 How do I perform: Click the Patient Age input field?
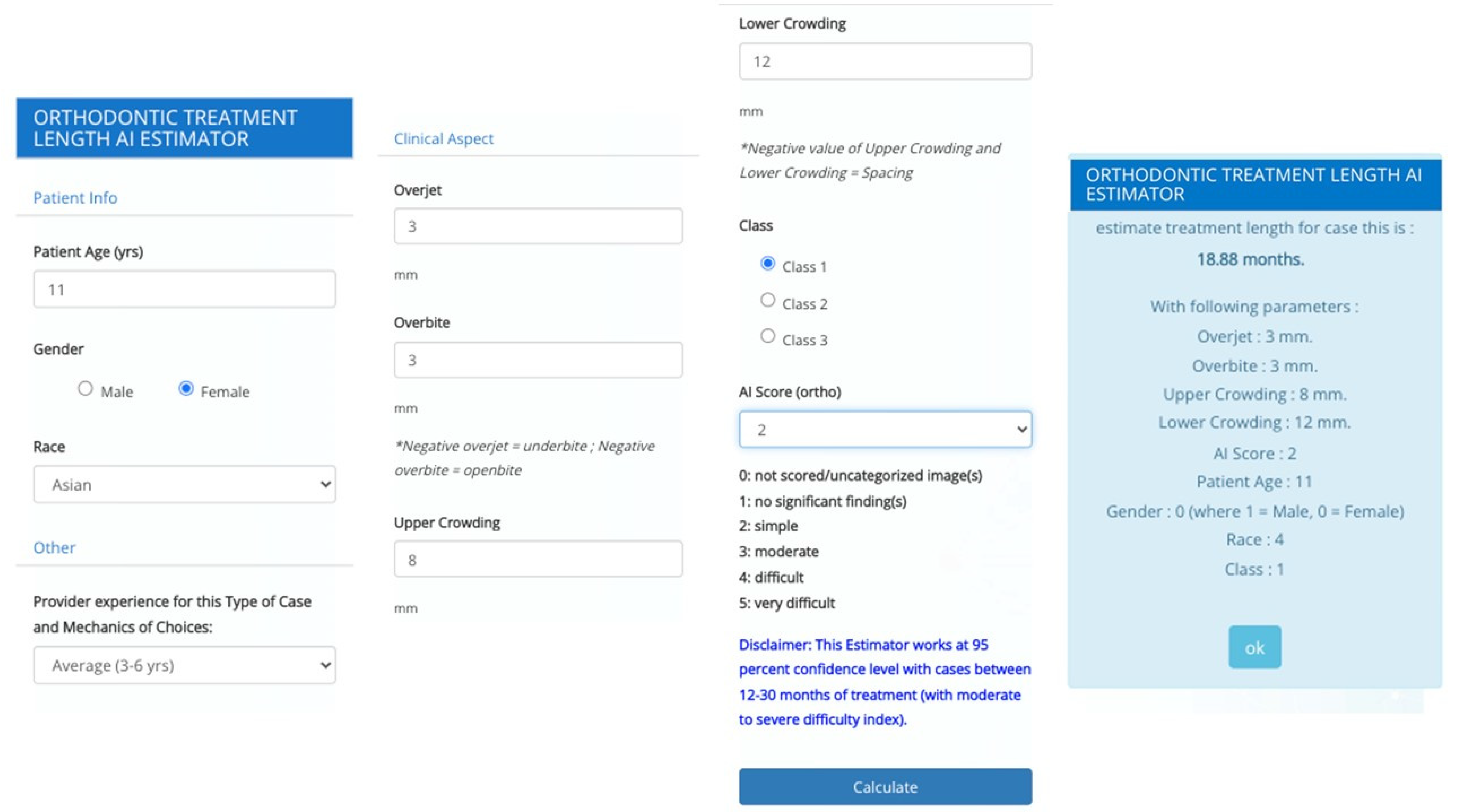184,289
